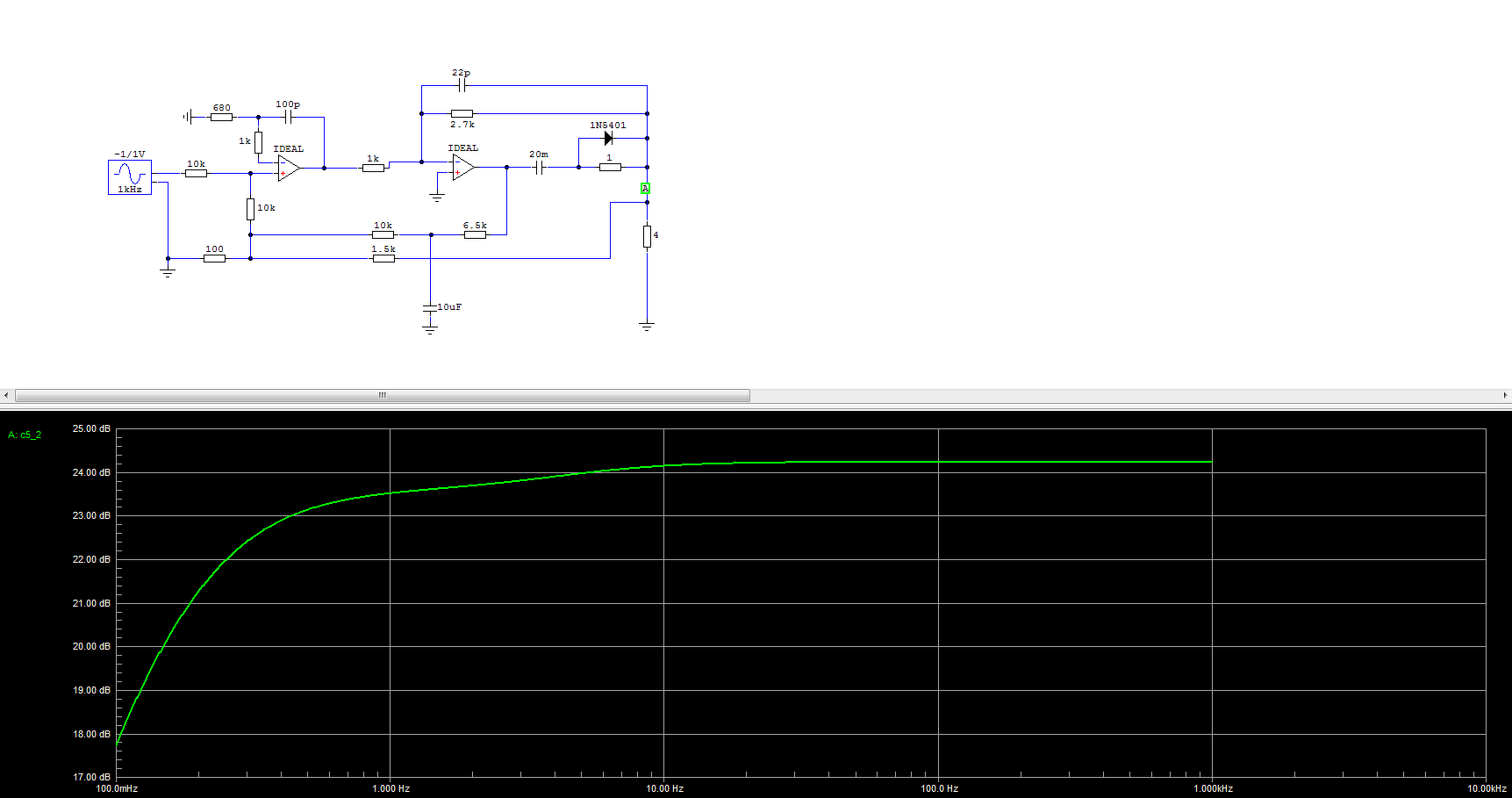The image size is (1512, 798).
Task: Click the green probe marker A
Action: coord(645,188)
